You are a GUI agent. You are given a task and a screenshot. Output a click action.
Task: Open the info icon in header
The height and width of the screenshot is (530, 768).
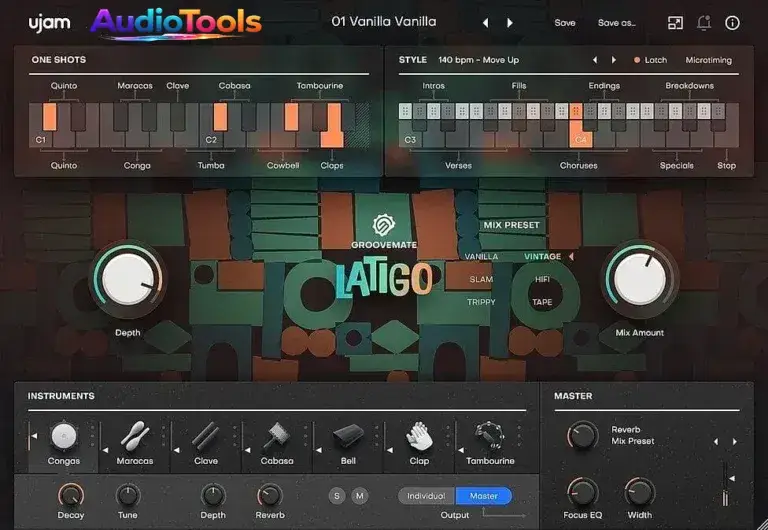[732, 23]
